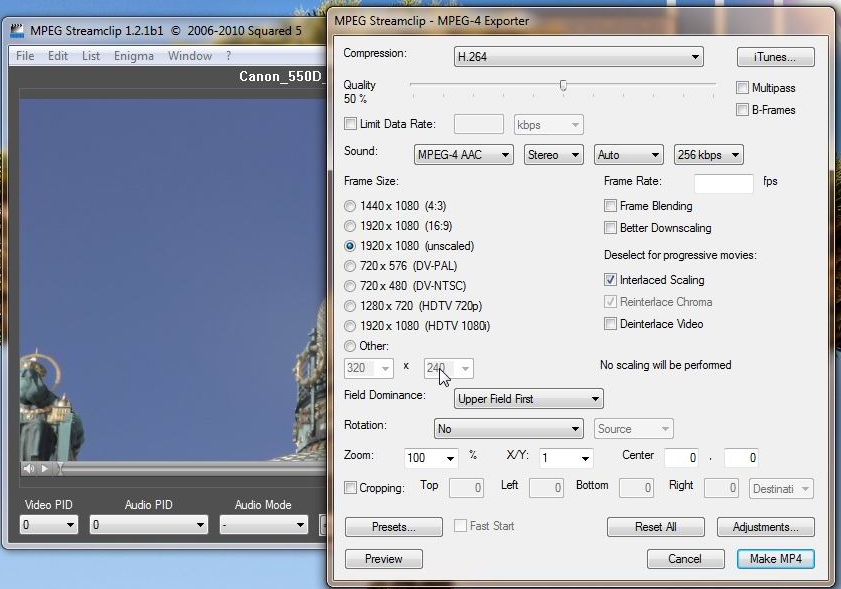The width and height of the screenshot is (841, 589).
Task: Click the Presets... button
Action: [x=394, y=527]
